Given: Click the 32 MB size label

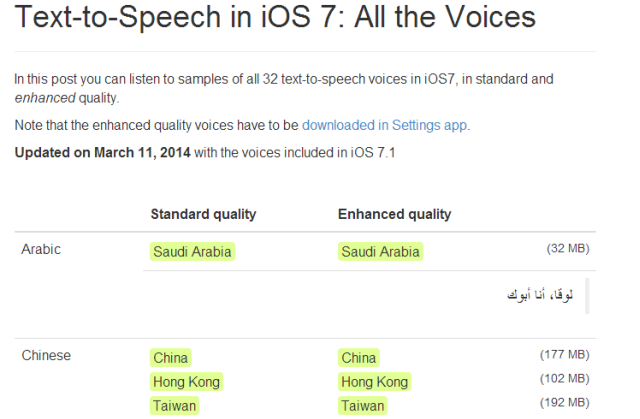Looking at the screenshot, I should coord(568,248).
